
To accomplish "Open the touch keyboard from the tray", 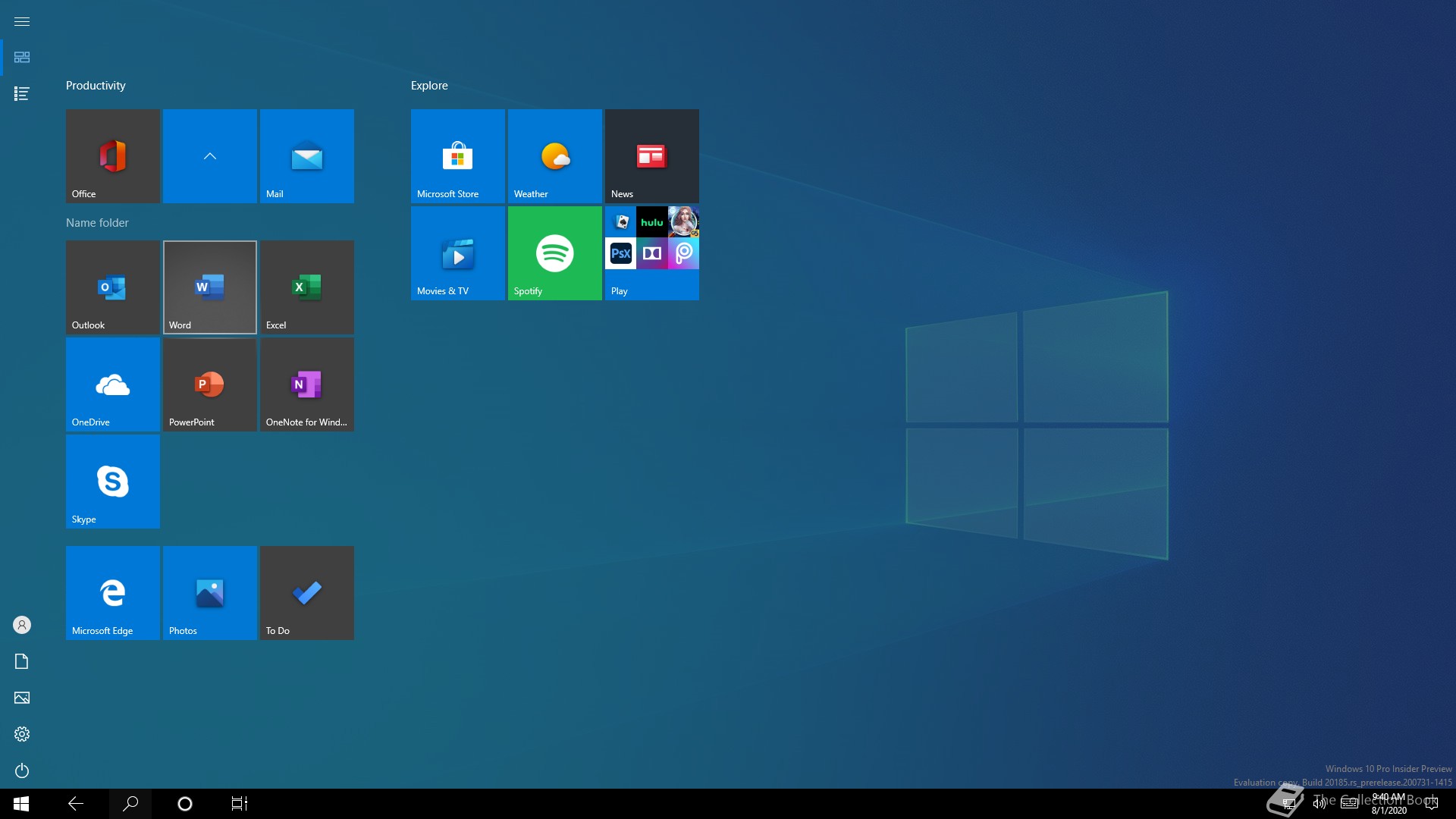I will pyautogui.click(x=1350, y=804).
